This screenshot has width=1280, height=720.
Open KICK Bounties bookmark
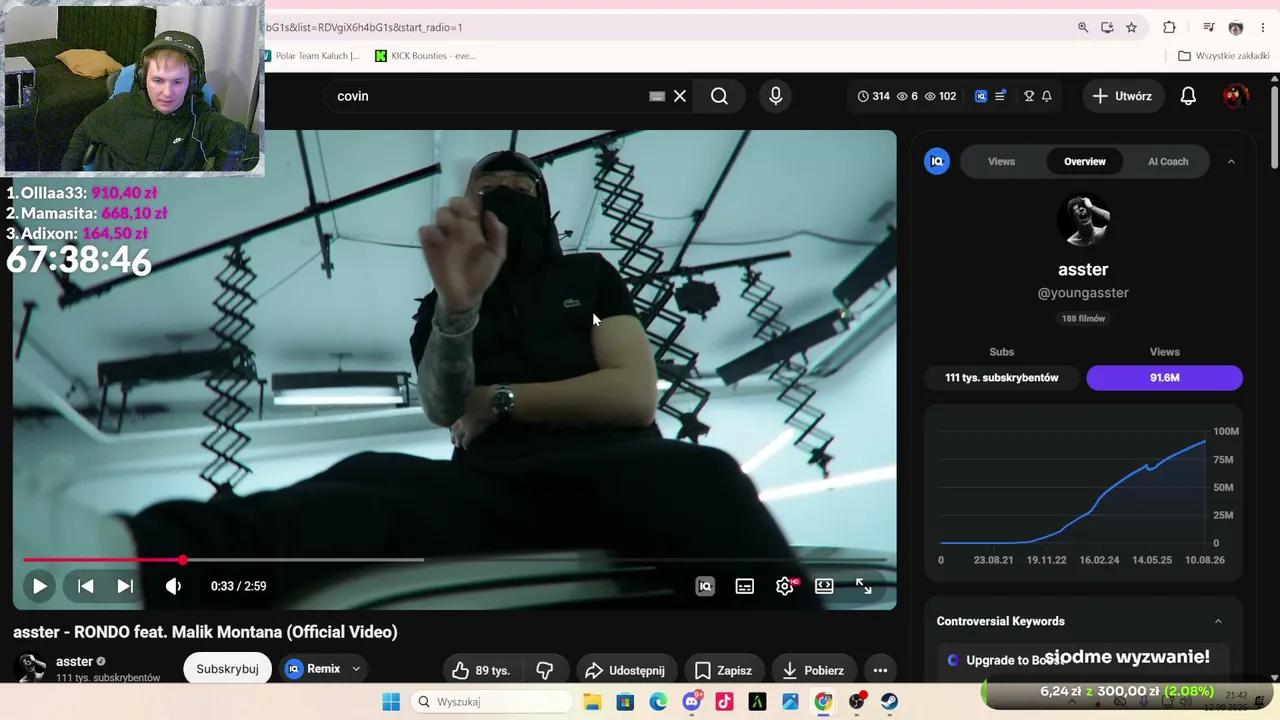[x=425, y=56]
